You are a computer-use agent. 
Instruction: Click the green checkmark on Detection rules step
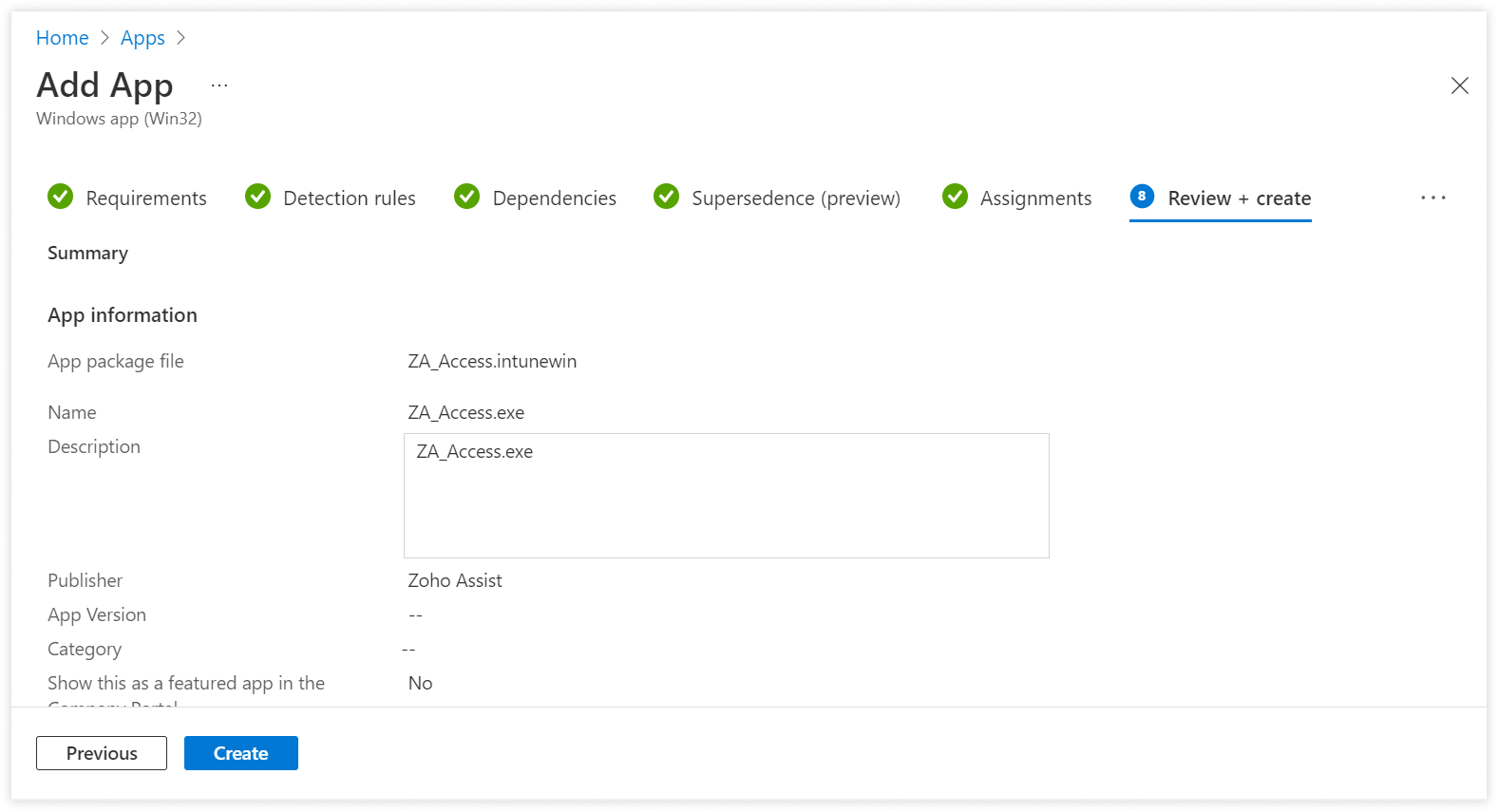[257, 197]
